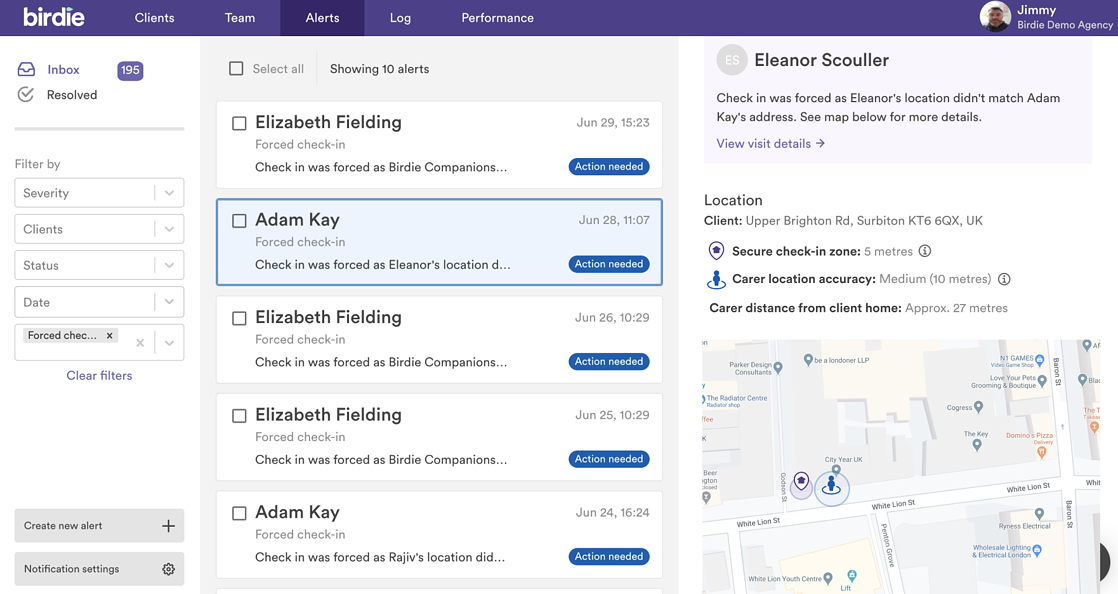Click the White Lion Youth Centre map pin
1118x594 pixels.
[x=828, y=578]
